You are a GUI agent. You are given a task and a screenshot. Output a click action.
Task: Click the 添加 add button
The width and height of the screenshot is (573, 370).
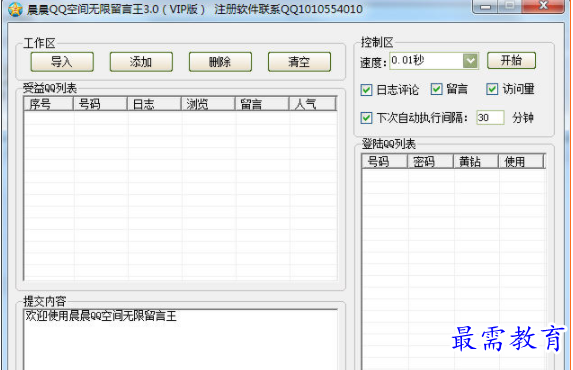(141, 62)
